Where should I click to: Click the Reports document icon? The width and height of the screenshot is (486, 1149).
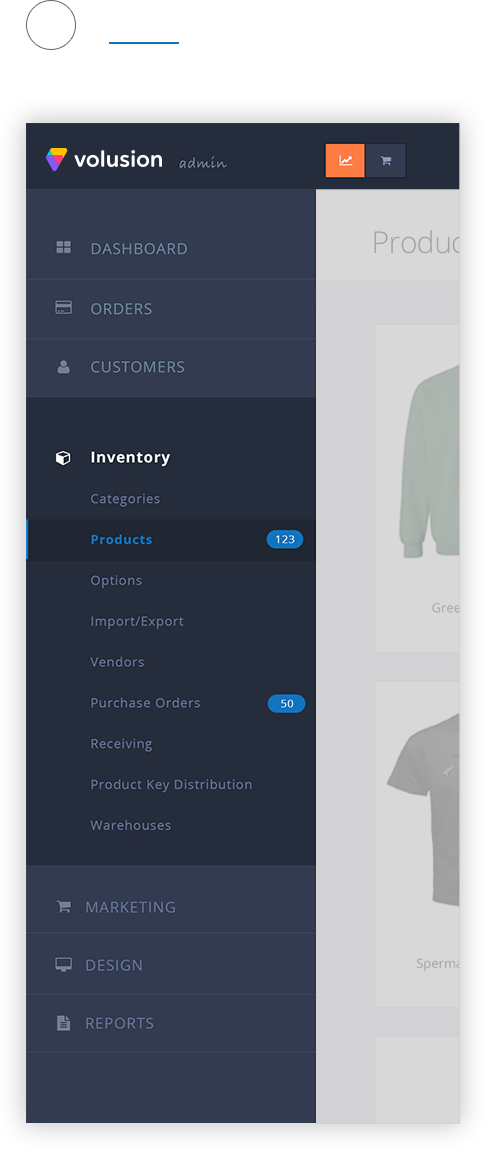64,1024
